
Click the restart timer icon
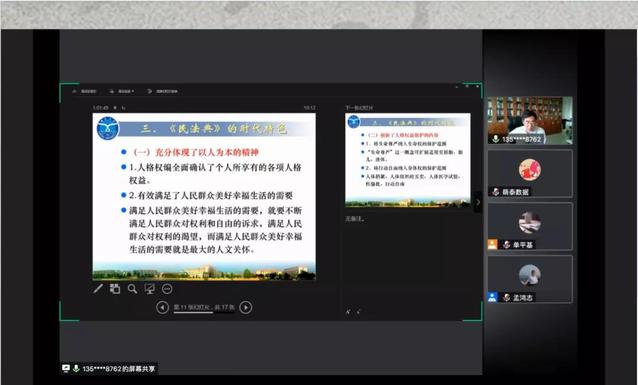tap(124, 108)
